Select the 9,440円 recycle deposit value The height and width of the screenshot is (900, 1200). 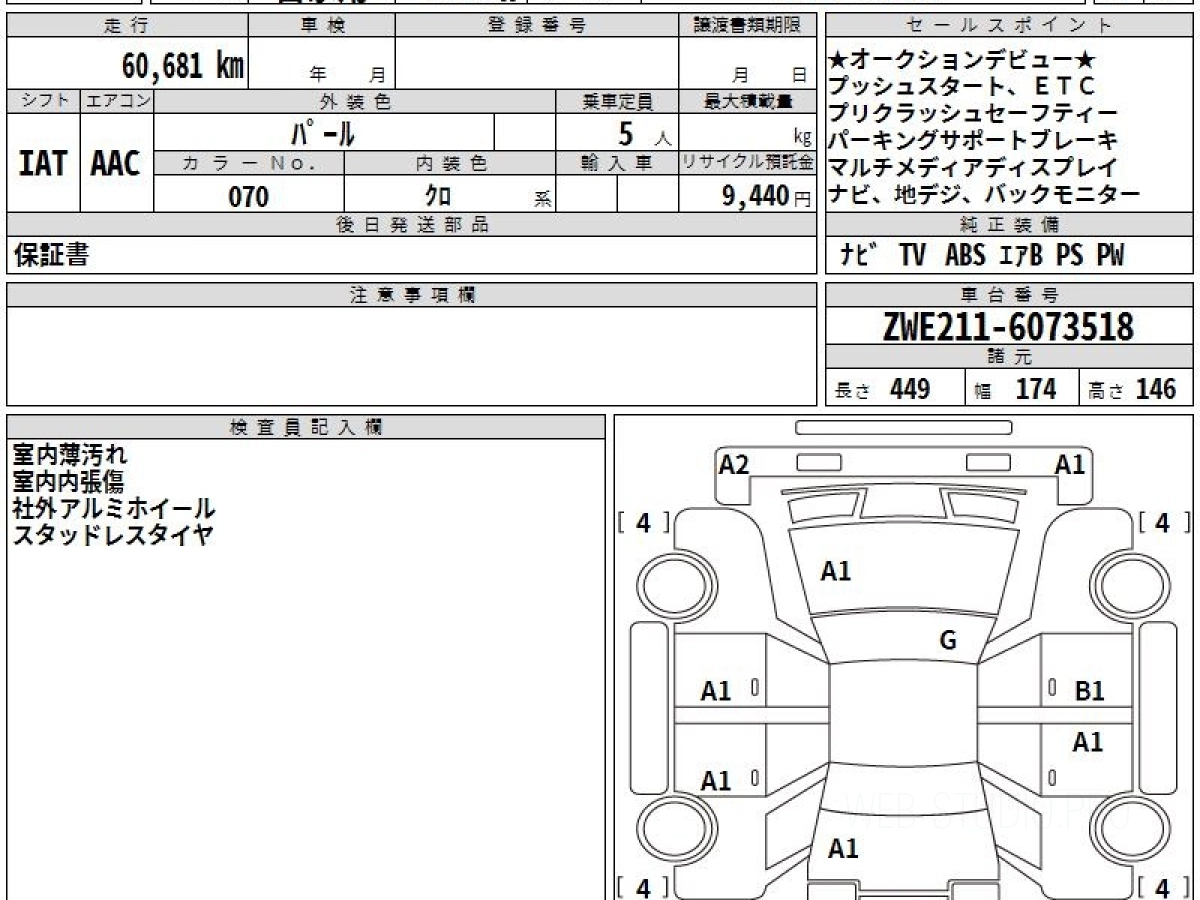click(x=766, y=196)
